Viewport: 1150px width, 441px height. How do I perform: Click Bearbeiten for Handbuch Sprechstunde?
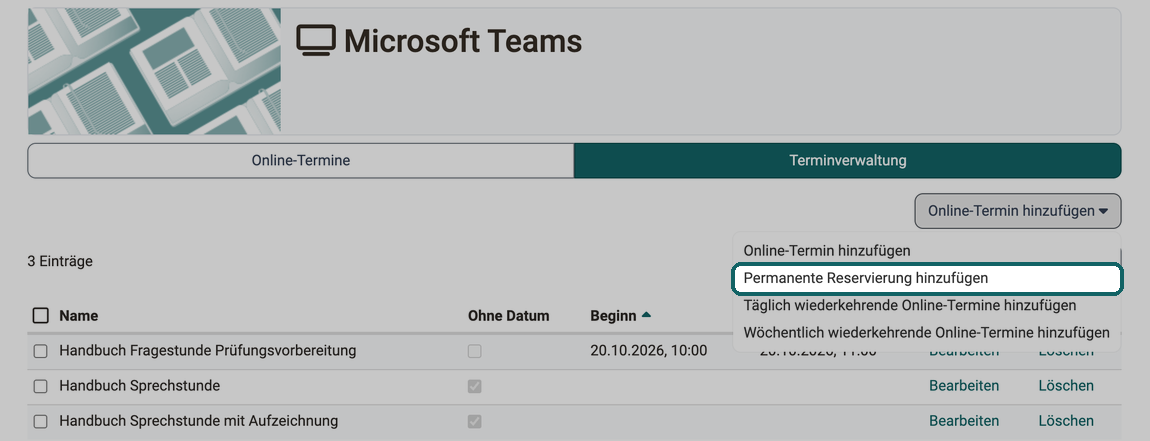(x=964, y=385)
